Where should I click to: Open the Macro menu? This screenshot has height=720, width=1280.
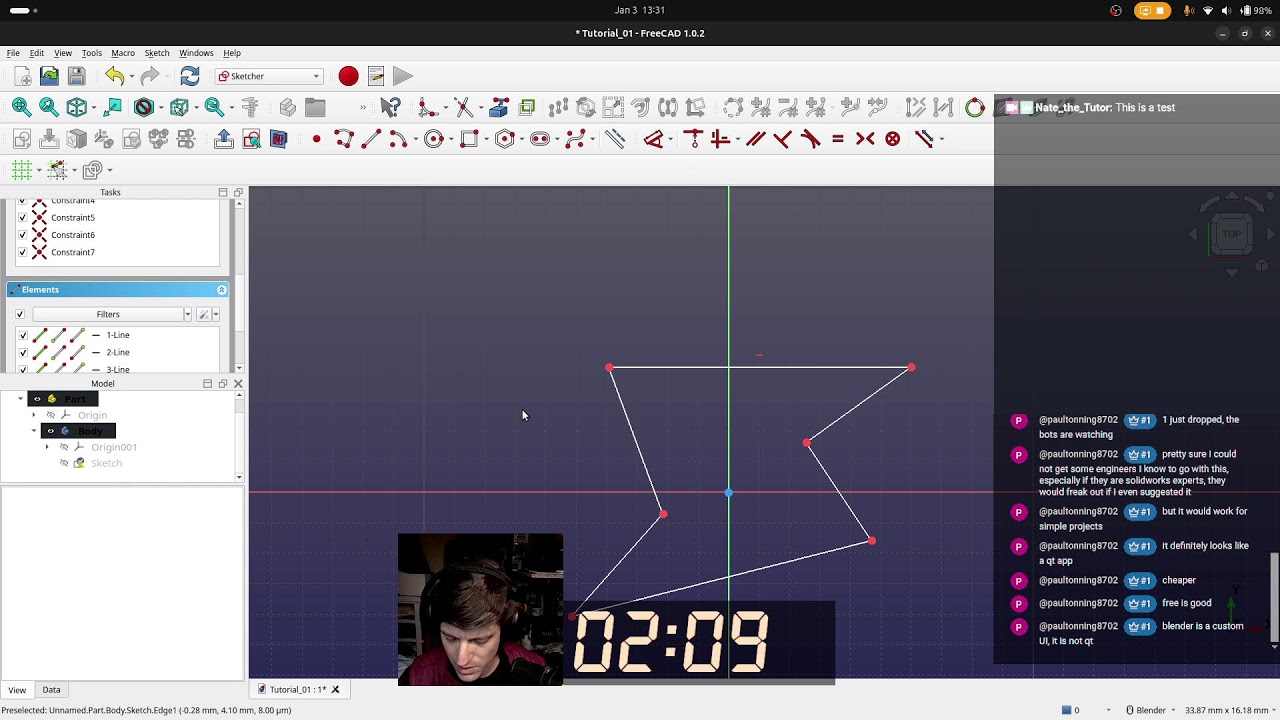[123, 53]
